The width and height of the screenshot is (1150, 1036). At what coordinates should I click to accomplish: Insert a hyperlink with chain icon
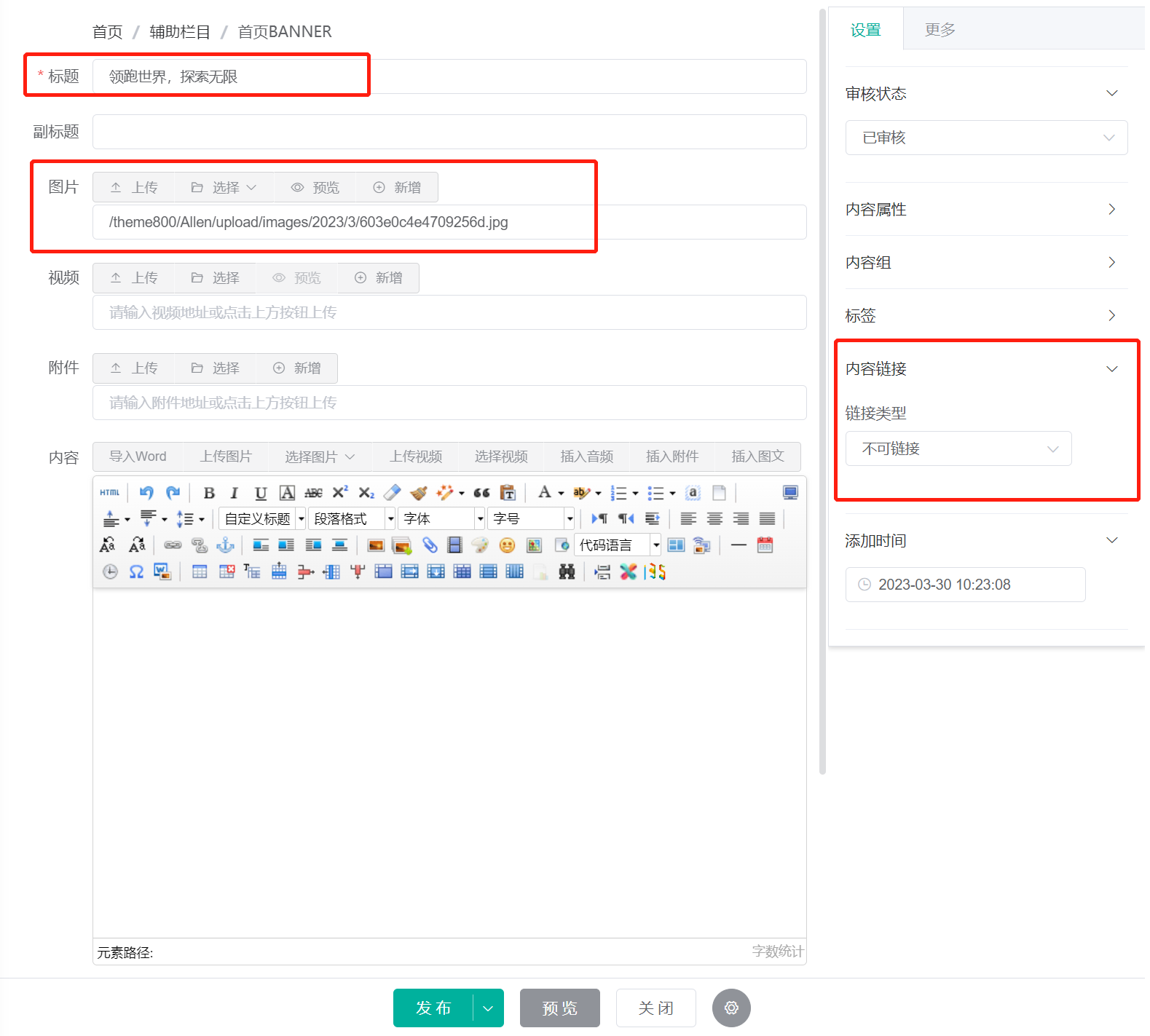[173, 545]
